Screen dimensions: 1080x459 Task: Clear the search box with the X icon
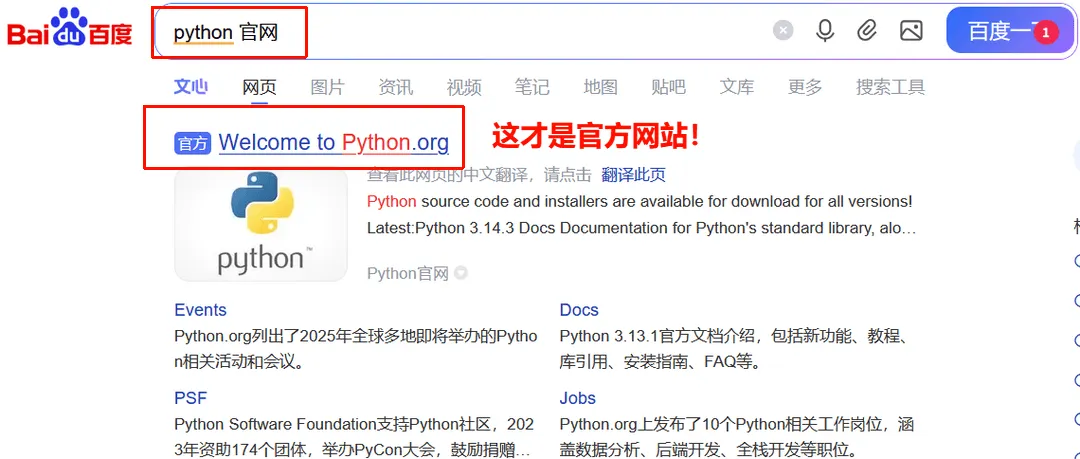pos(782,30)
